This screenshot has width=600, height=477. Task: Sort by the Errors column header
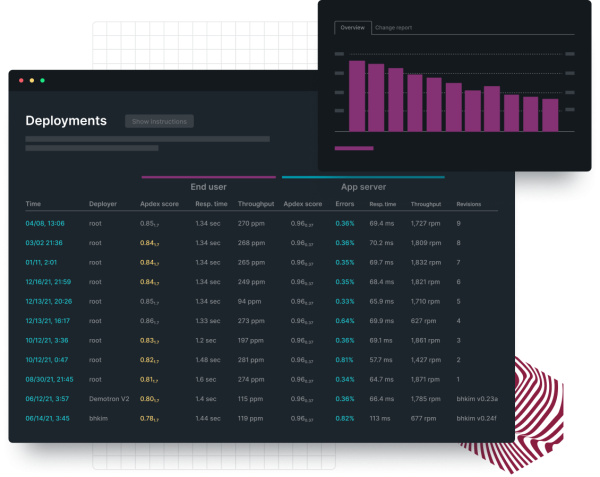345,204
